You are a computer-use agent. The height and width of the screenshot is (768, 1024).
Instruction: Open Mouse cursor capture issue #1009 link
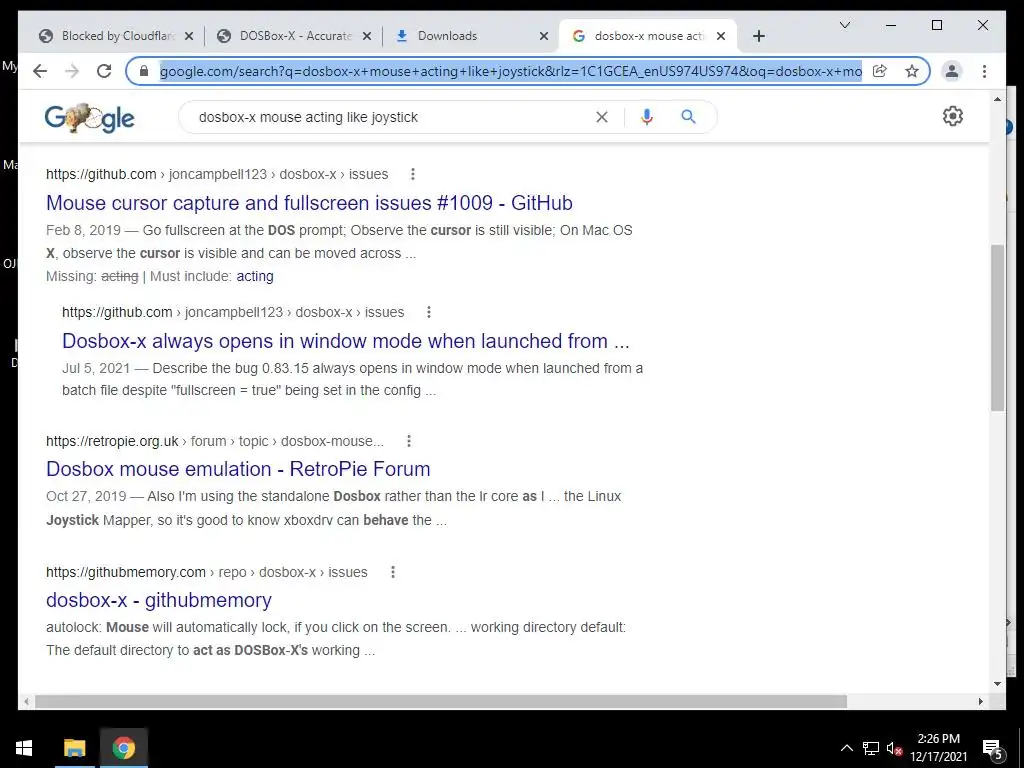309,202
